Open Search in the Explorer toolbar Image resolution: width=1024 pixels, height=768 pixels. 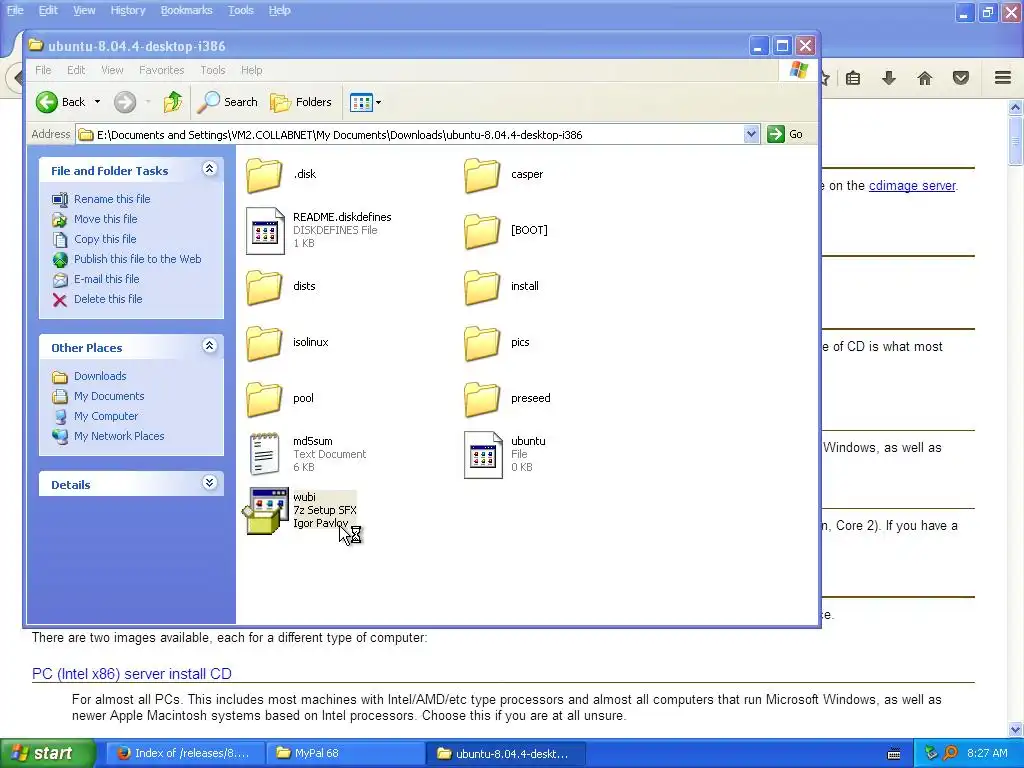click(228, 102)
